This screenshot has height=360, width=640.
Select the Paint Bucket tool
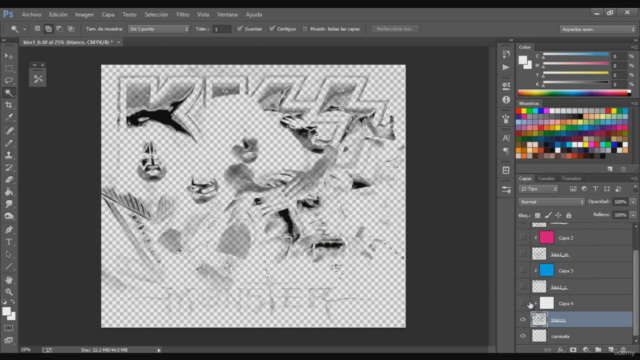(9, 192)
